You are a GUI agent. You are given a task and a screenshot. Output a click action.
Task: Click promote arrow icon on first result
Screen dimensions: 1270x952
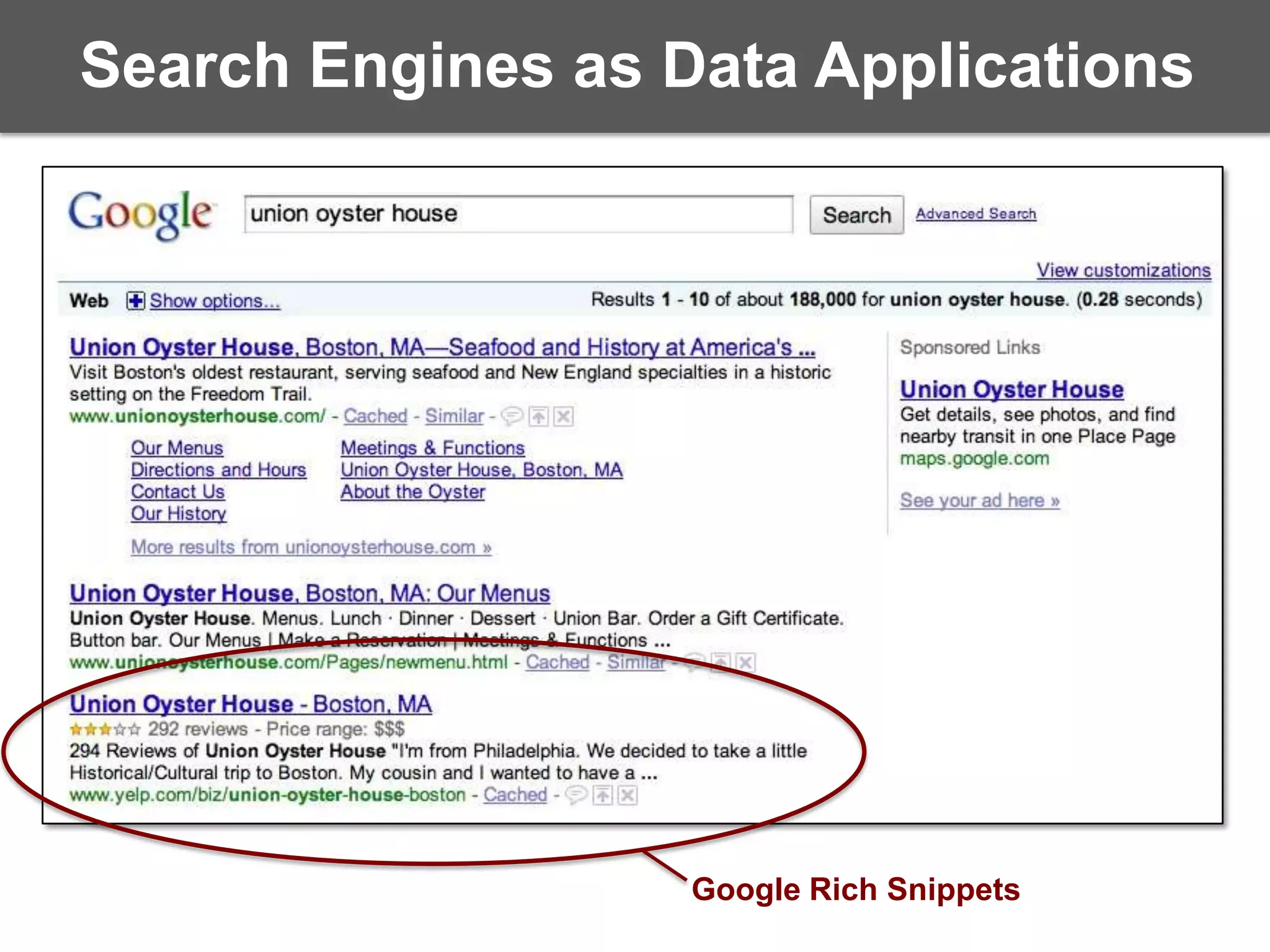pos(538,416)
